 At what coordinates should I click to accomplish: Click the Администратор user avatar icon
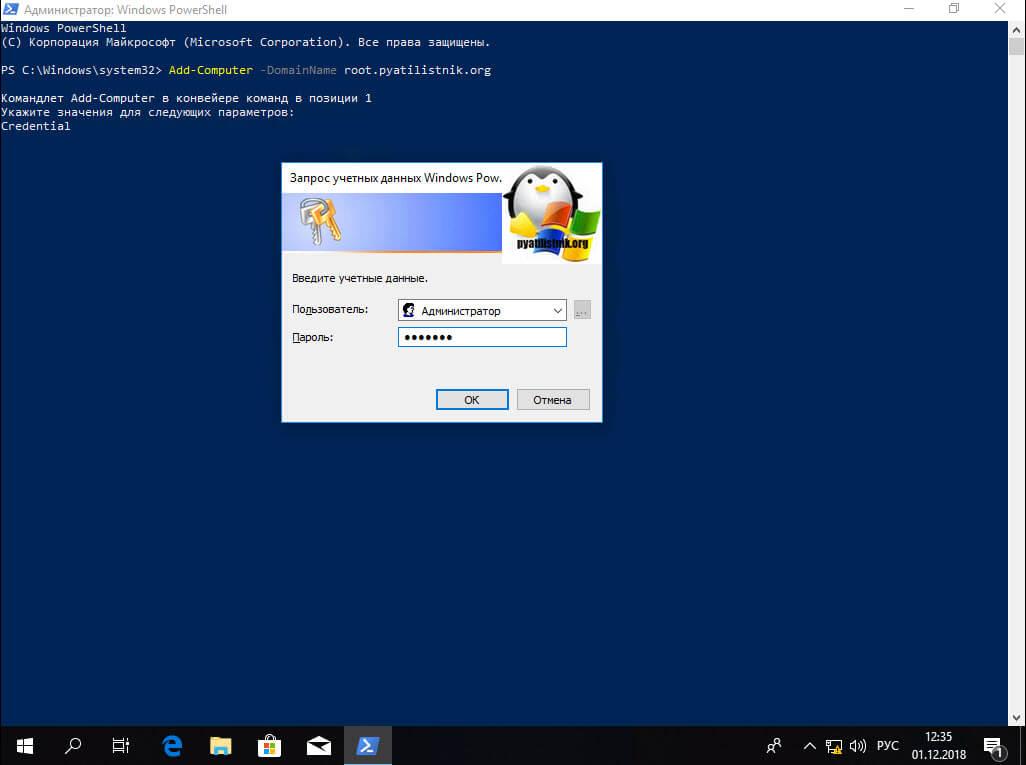pos(408,310)
